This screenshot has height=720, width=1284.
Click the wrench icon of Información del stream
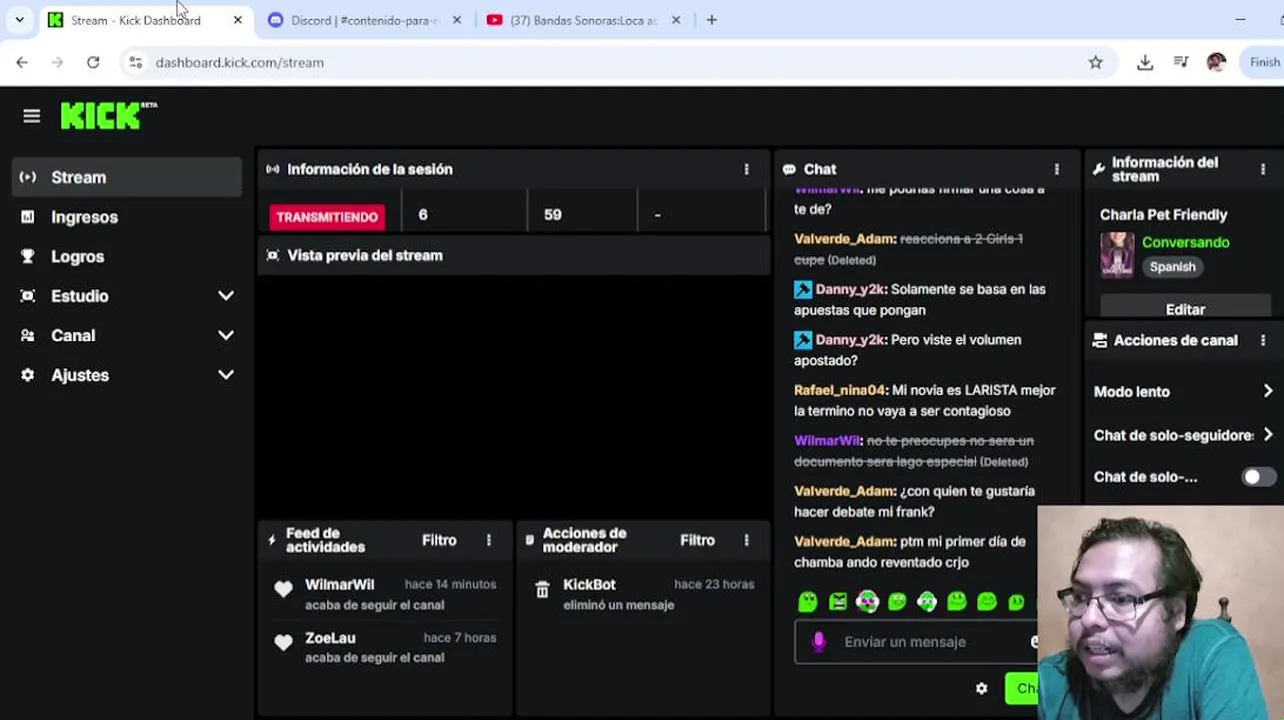pyautogui.click(x=1099, y=169)
